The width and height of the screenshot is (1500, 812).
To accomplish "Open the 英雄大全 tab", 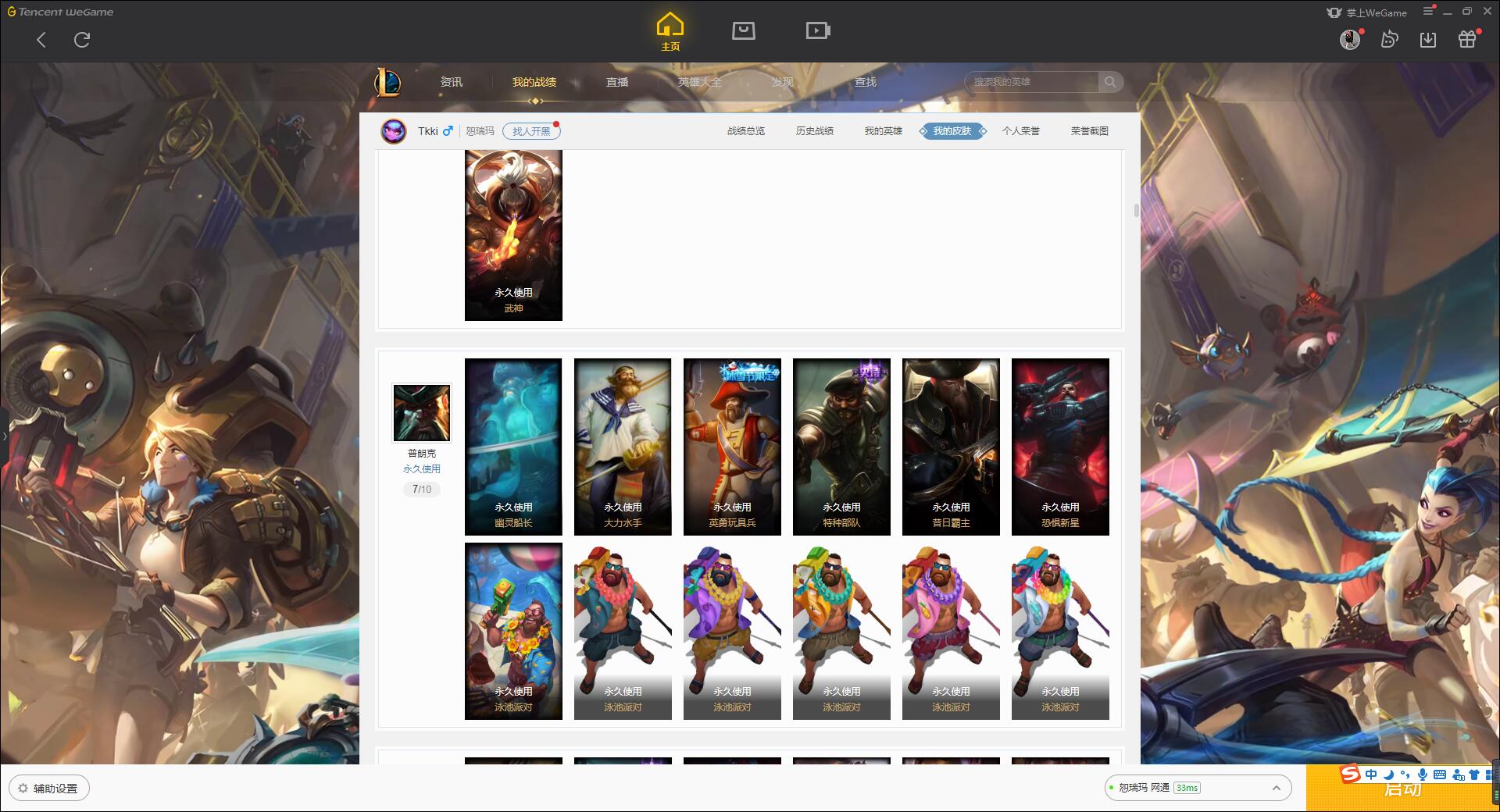I will click(x=700, y=82).
